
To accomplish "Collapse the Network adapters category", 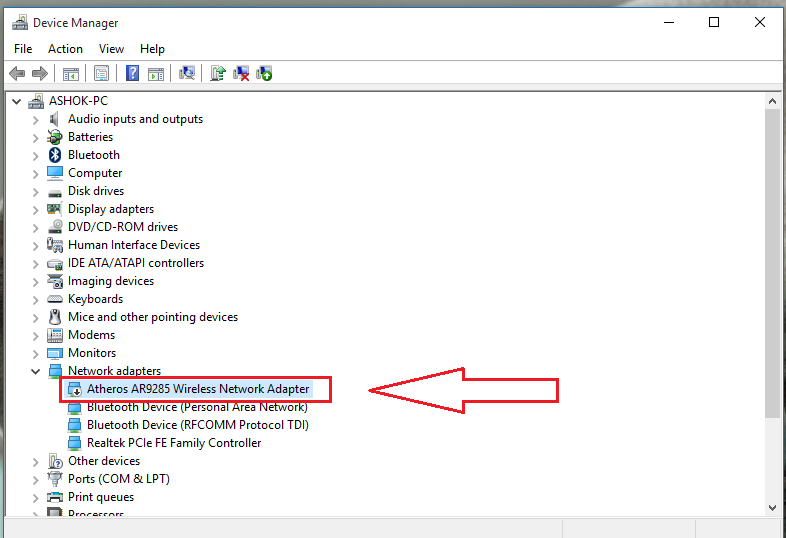I will (36, 371).
